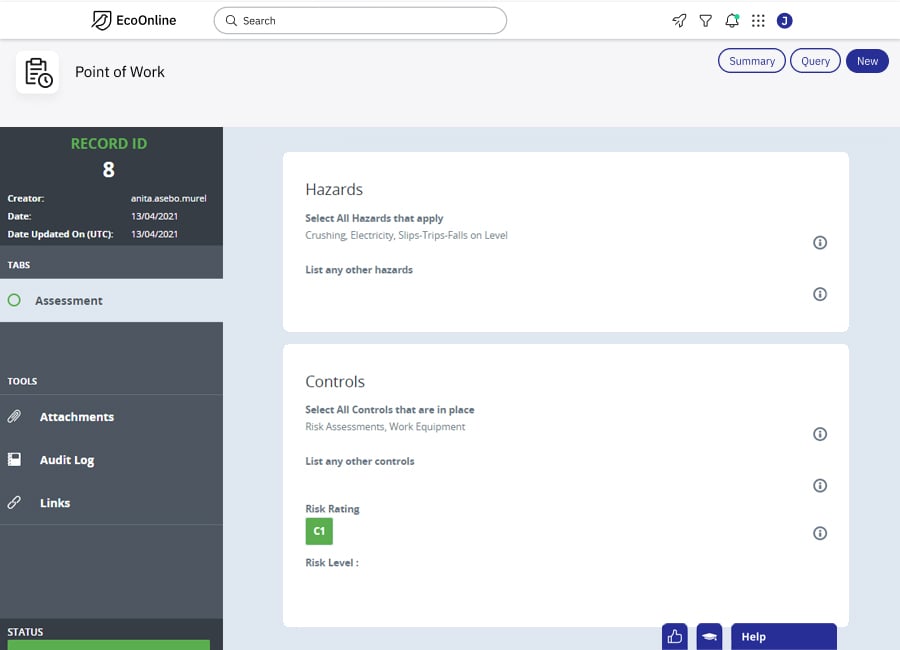Open the filter funnel icon
Screen dimensions: 900x650
pyautogui.click(x=705, y=20)
